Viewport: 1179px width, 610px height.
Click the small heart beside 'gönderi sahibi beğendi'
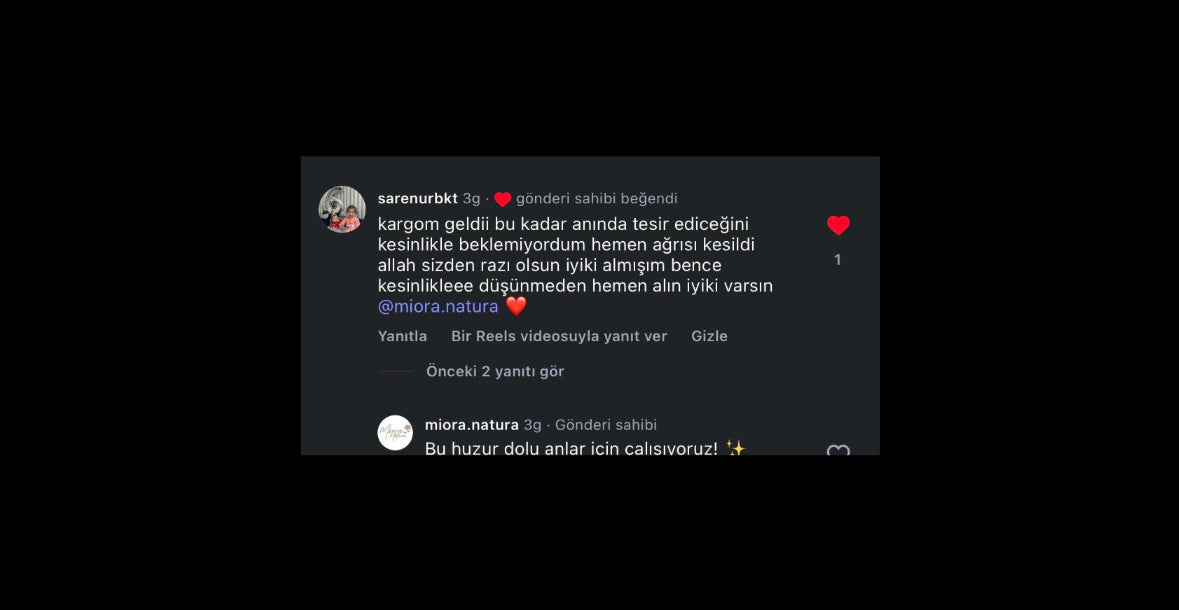pyautogui.click(x=502, y=199)
